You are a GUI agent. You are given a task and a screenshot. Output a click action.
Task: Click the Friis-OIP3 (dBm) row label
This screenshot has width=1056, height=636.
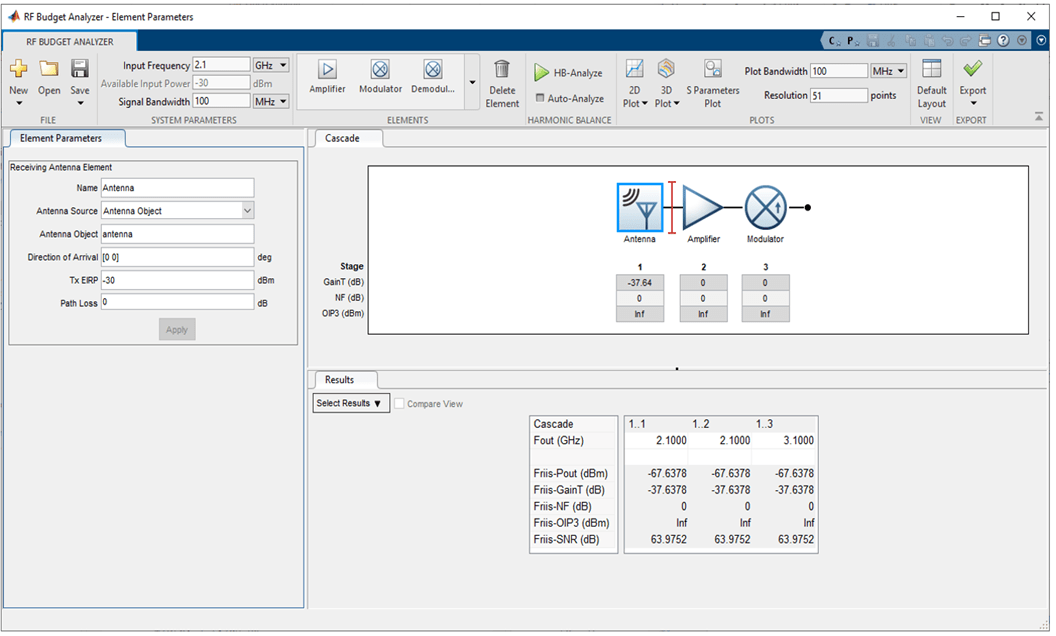(x=571, y=523)
